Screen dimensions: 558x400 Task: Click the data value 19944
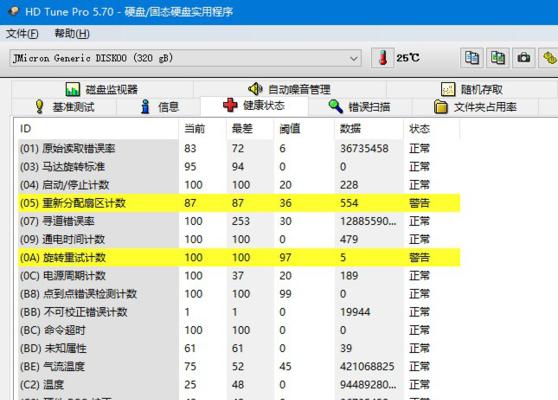355,312
